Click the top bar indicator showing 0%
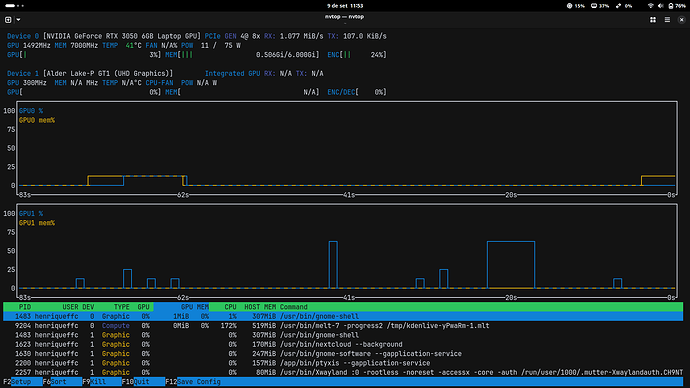The height and width of the screenshot is (388, 690). [x=624, y=6]
